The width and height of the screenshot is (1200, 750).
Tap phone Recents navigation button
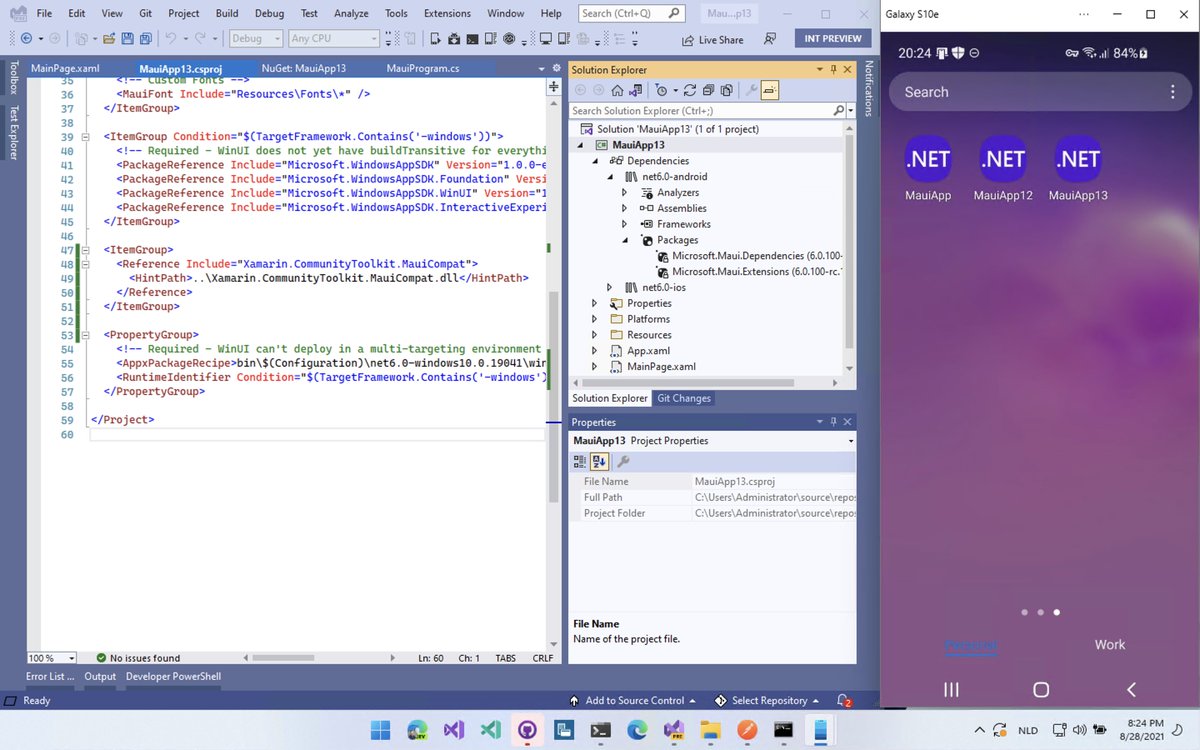951,690
